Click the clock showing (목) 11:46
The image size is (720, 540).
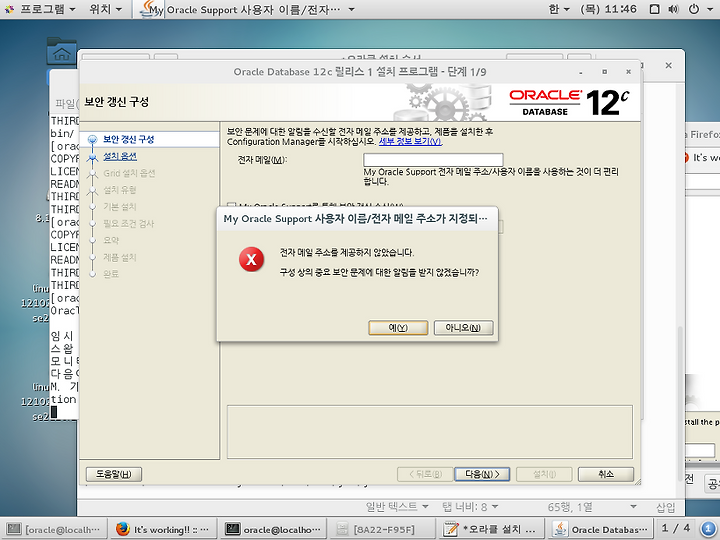pos(608,9)
